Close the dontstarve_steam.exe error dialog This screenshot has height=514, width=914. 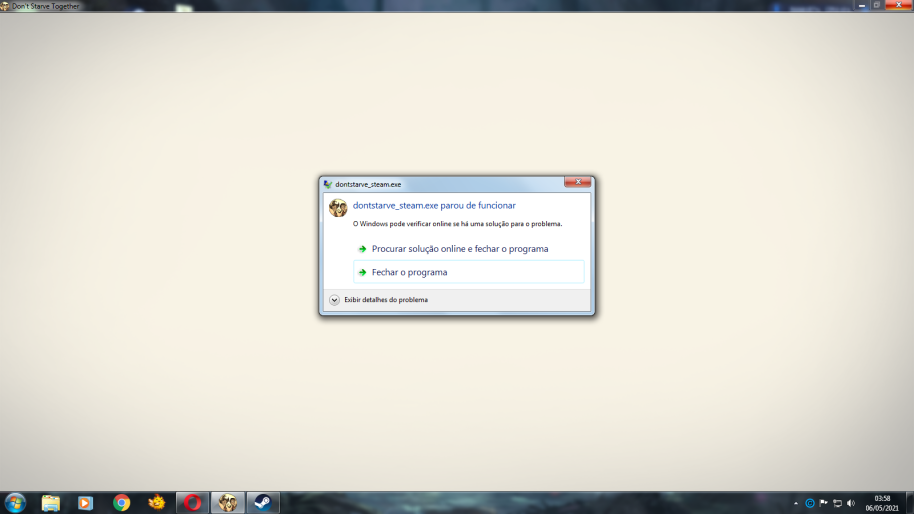point(578,182)
